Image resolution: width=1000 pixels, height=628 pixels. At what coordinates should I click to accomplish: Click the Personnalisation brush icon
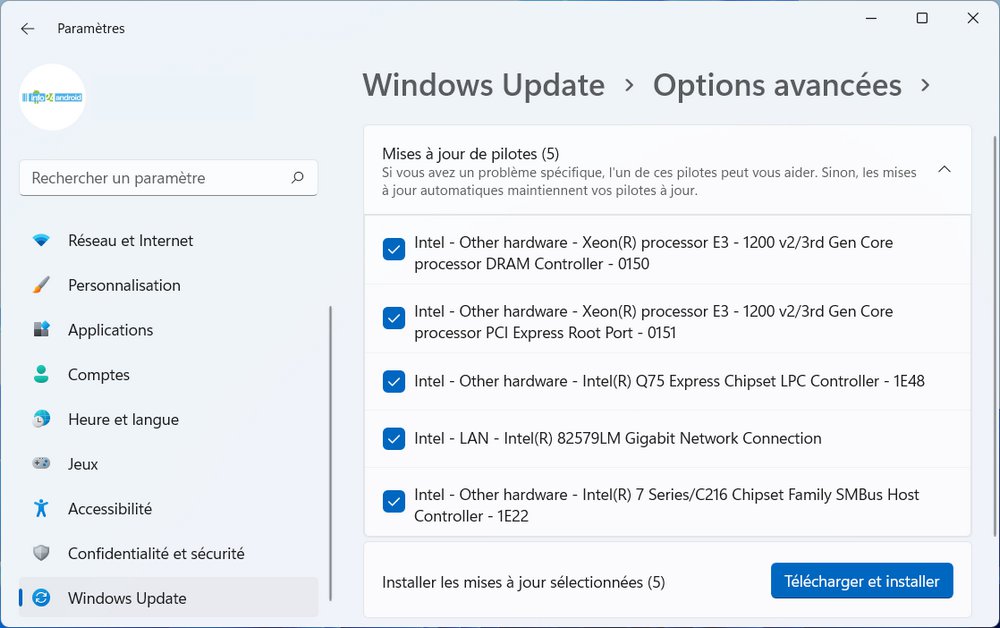click(x=41, y=285)
